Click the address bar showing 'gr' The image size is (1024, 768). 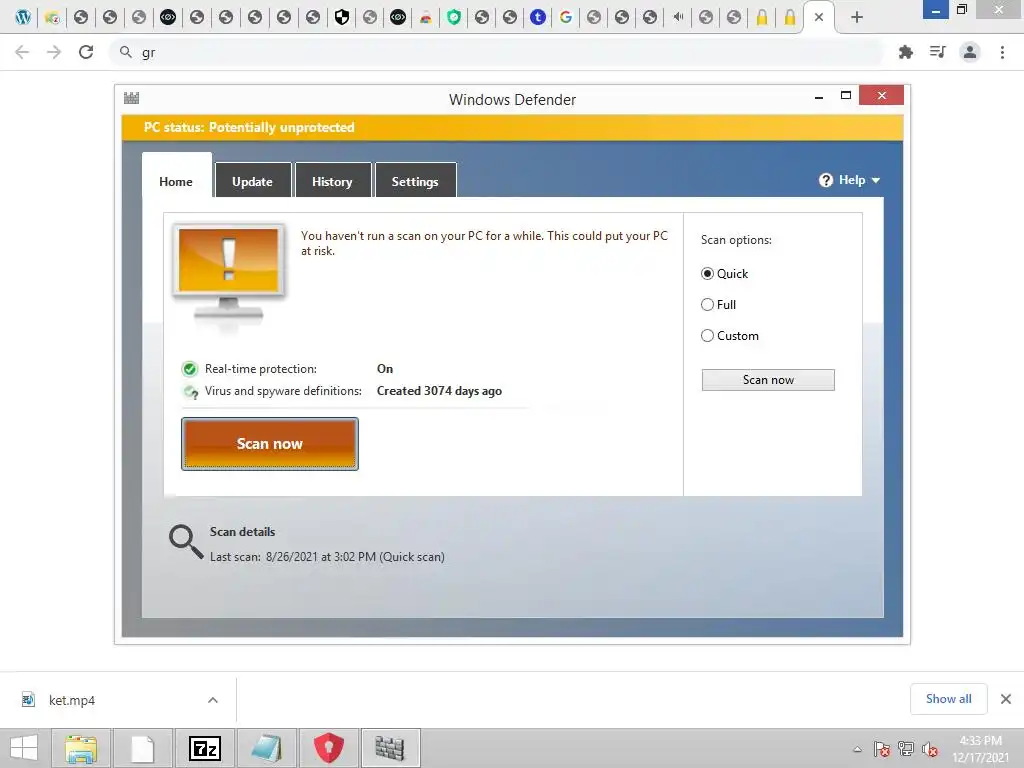tap(496, 52)
